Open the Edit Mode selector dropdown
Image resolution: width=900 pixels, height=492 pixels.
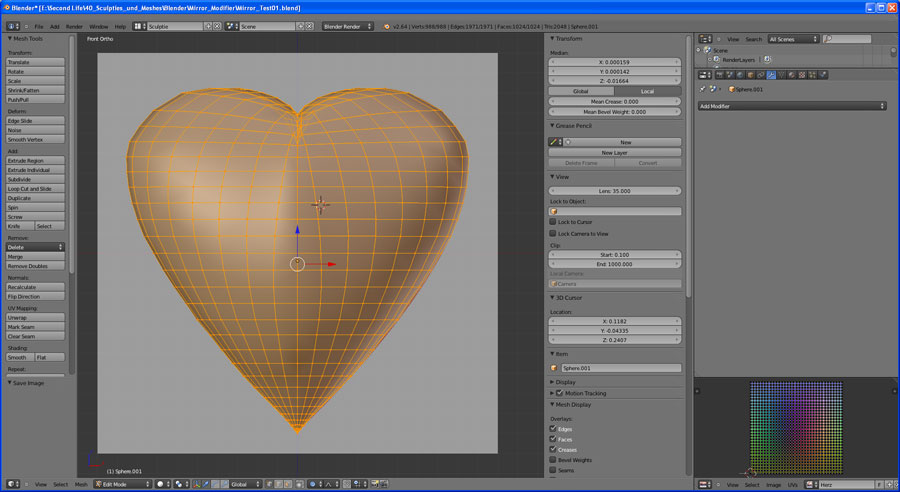(x=121, y=484)
